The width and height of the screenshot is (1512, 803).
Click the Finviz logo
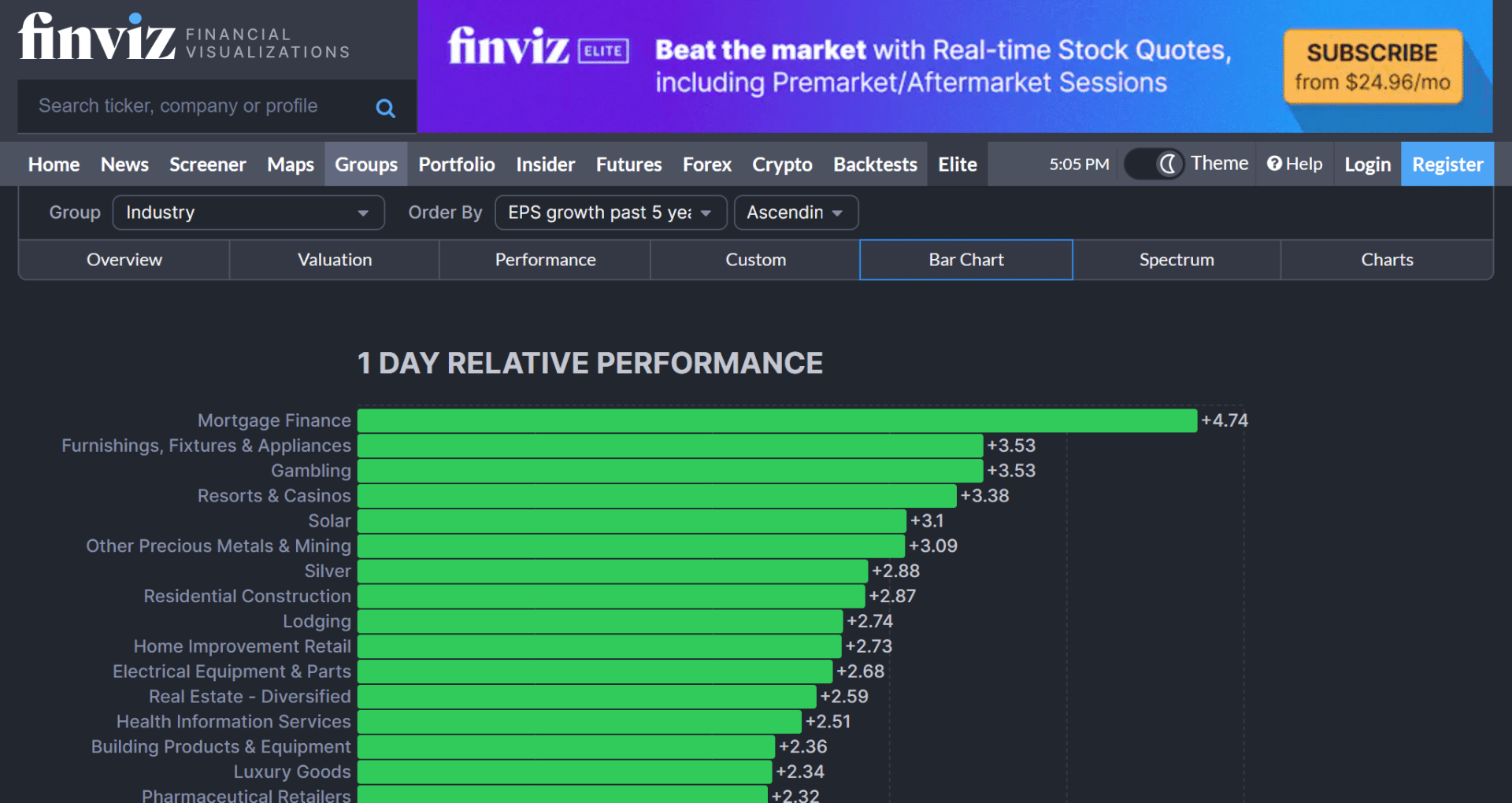(x=98, y=37)
